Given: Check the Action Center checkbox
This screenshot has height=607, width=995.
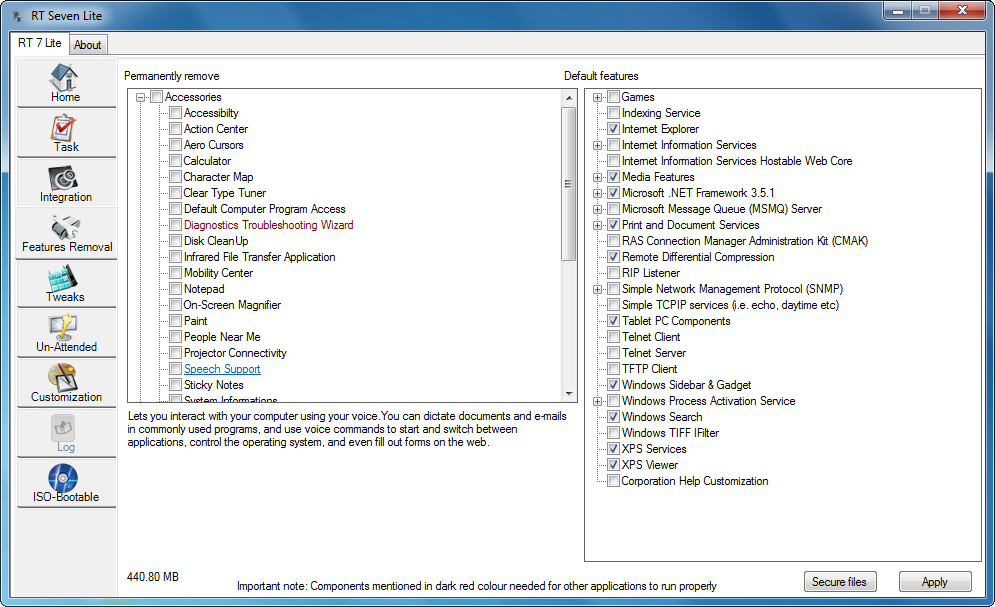Looking at the screenshot, I should (x=176, y=129).
